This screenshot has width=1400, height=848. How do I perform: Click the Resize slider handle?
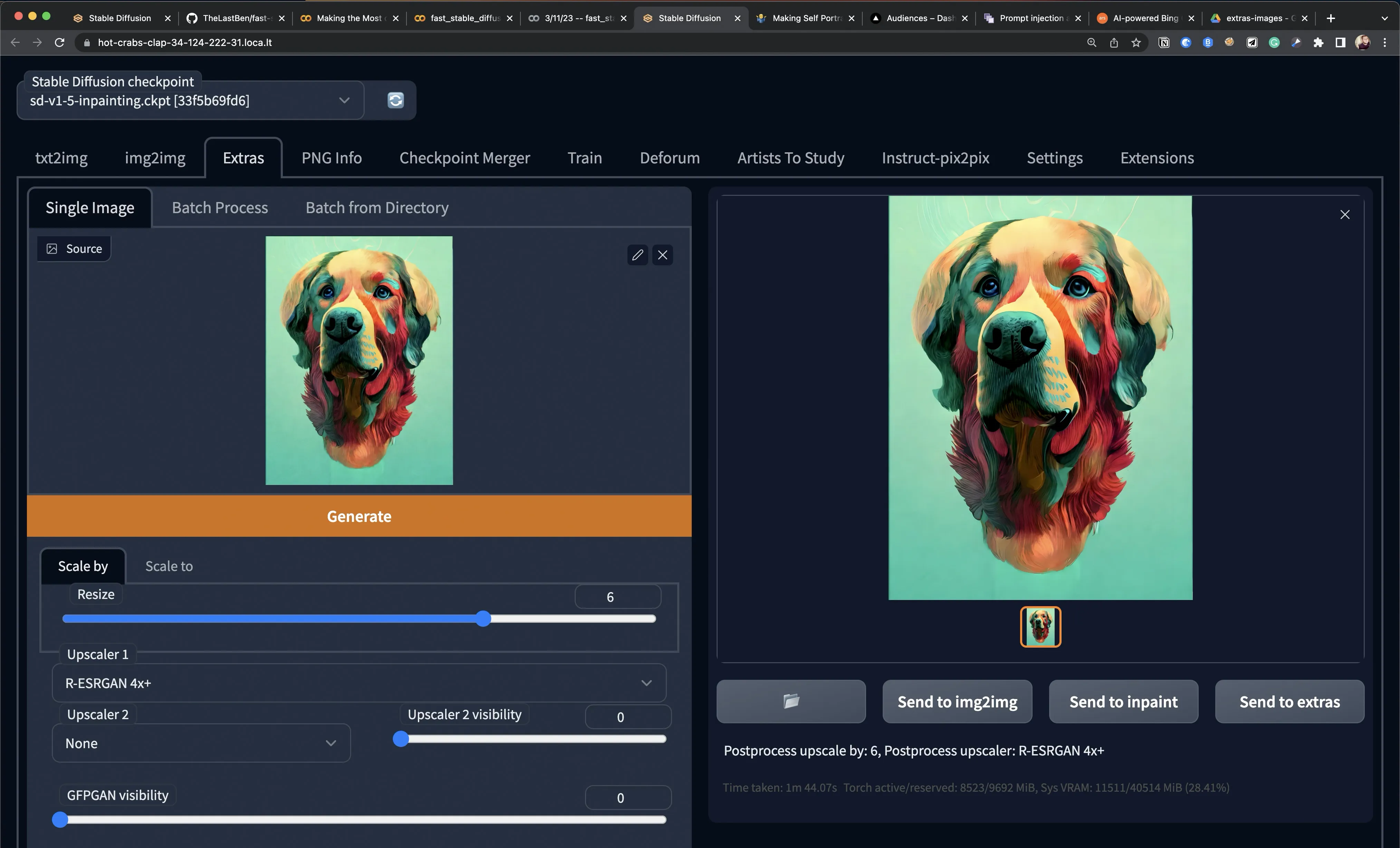click(483, 619)
